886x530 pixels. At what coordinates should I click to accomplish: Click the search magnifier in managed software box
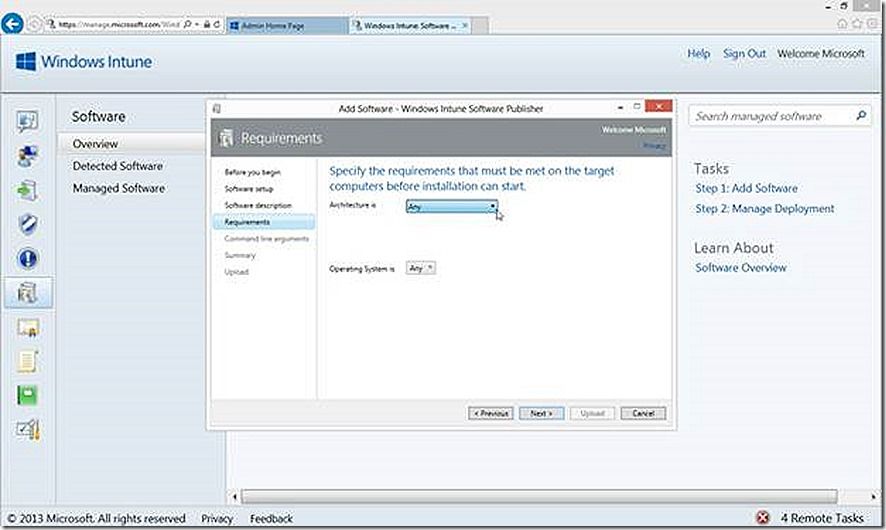click(861, 115)
